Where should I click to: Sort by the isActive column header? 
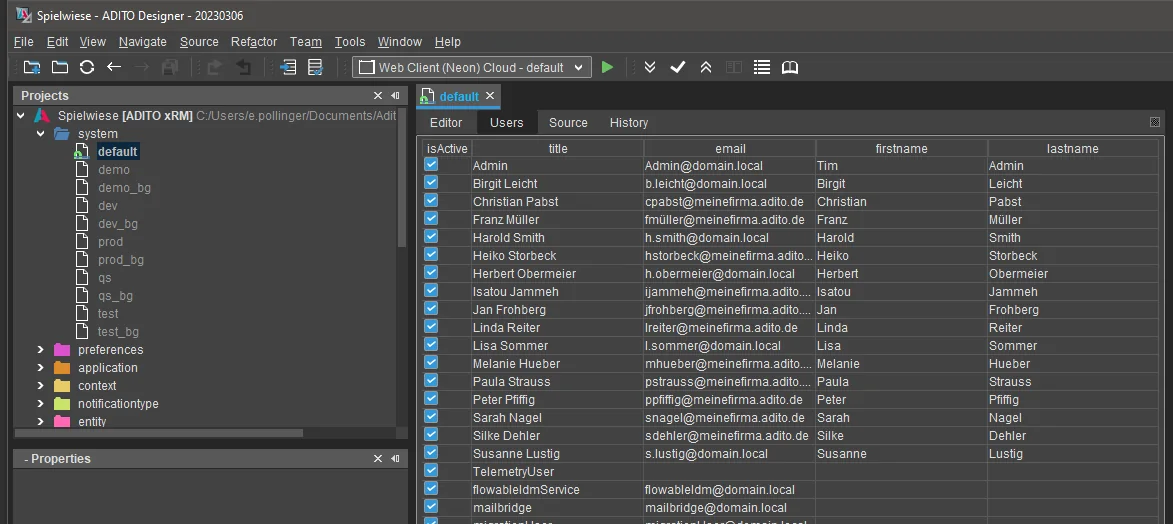tap(447, 148)
